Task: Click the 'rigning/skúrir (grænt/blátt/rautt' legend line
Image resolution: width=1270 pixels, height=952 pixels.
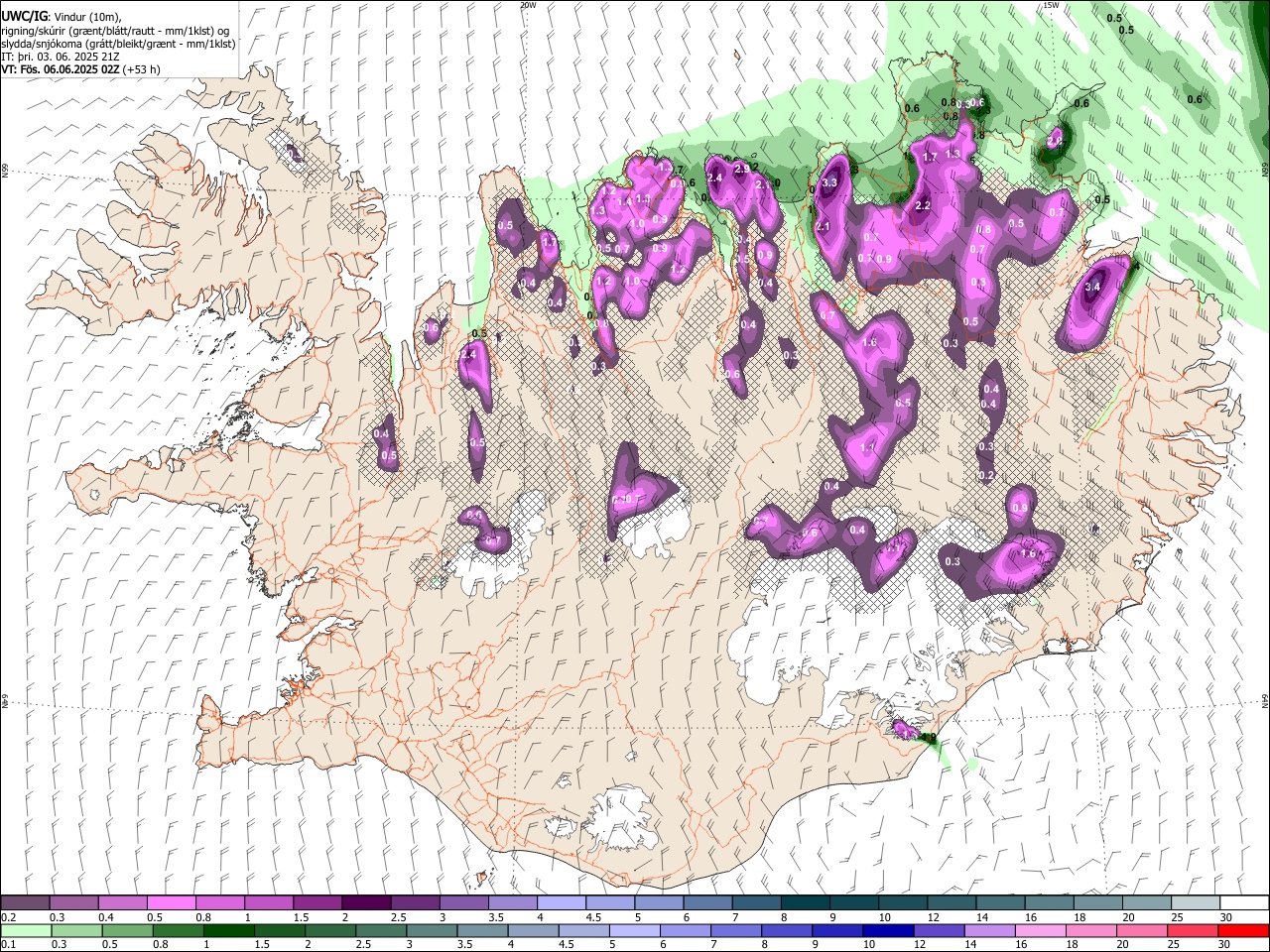Action: click(x=115, y=31)
